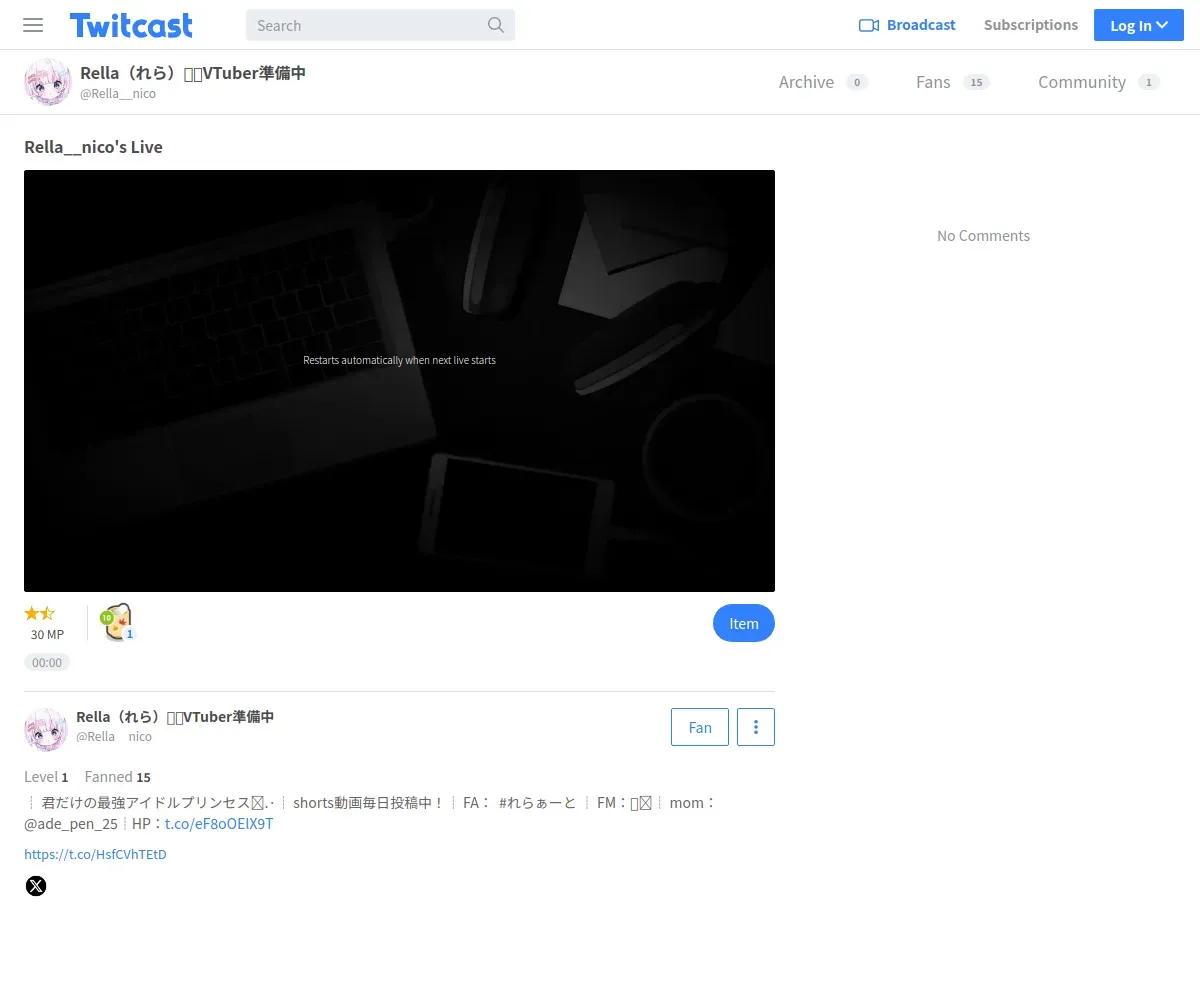
Task: Click the Broadcast camera icon
Action: [x=869, y=25]
